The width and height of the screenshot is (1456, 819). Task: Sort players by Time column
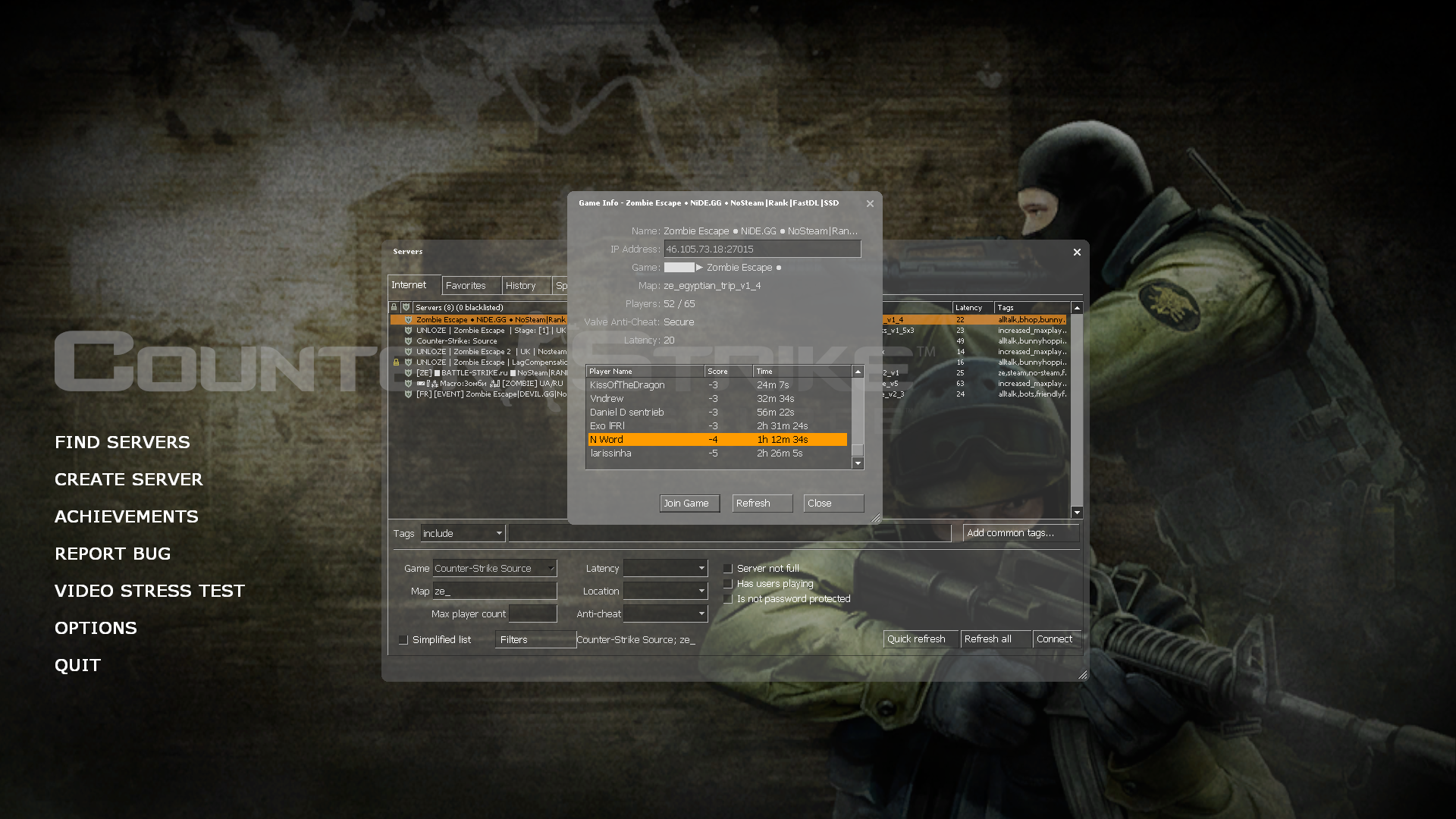(x=802, y=372)
